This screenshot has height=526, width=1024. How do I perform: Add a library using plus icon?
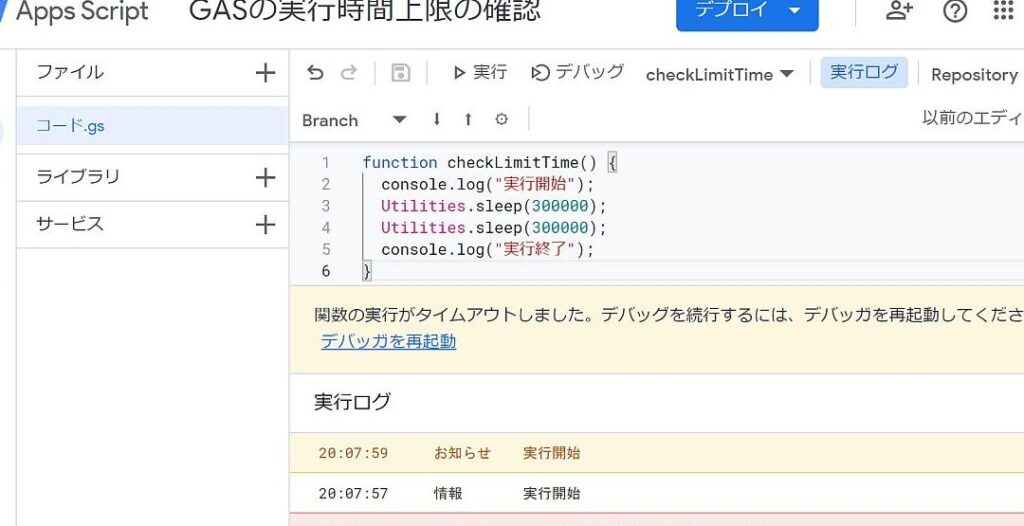point(265,177)
